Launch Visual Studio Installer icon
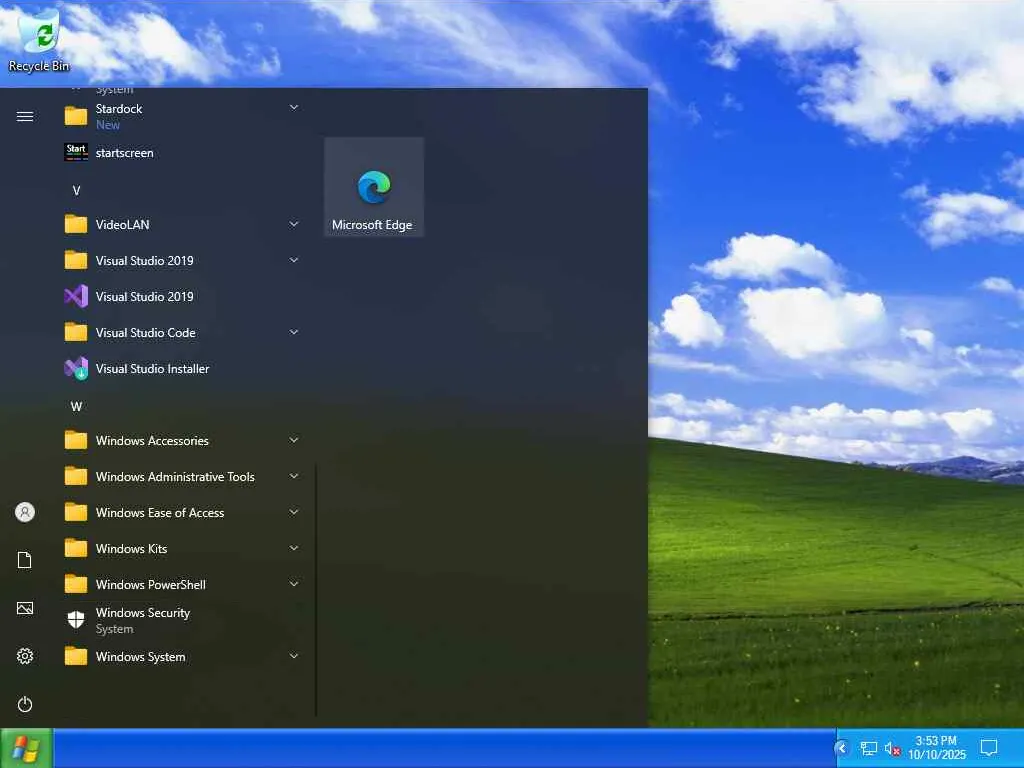Screen dimensions: 1024x768 point(76,368)
